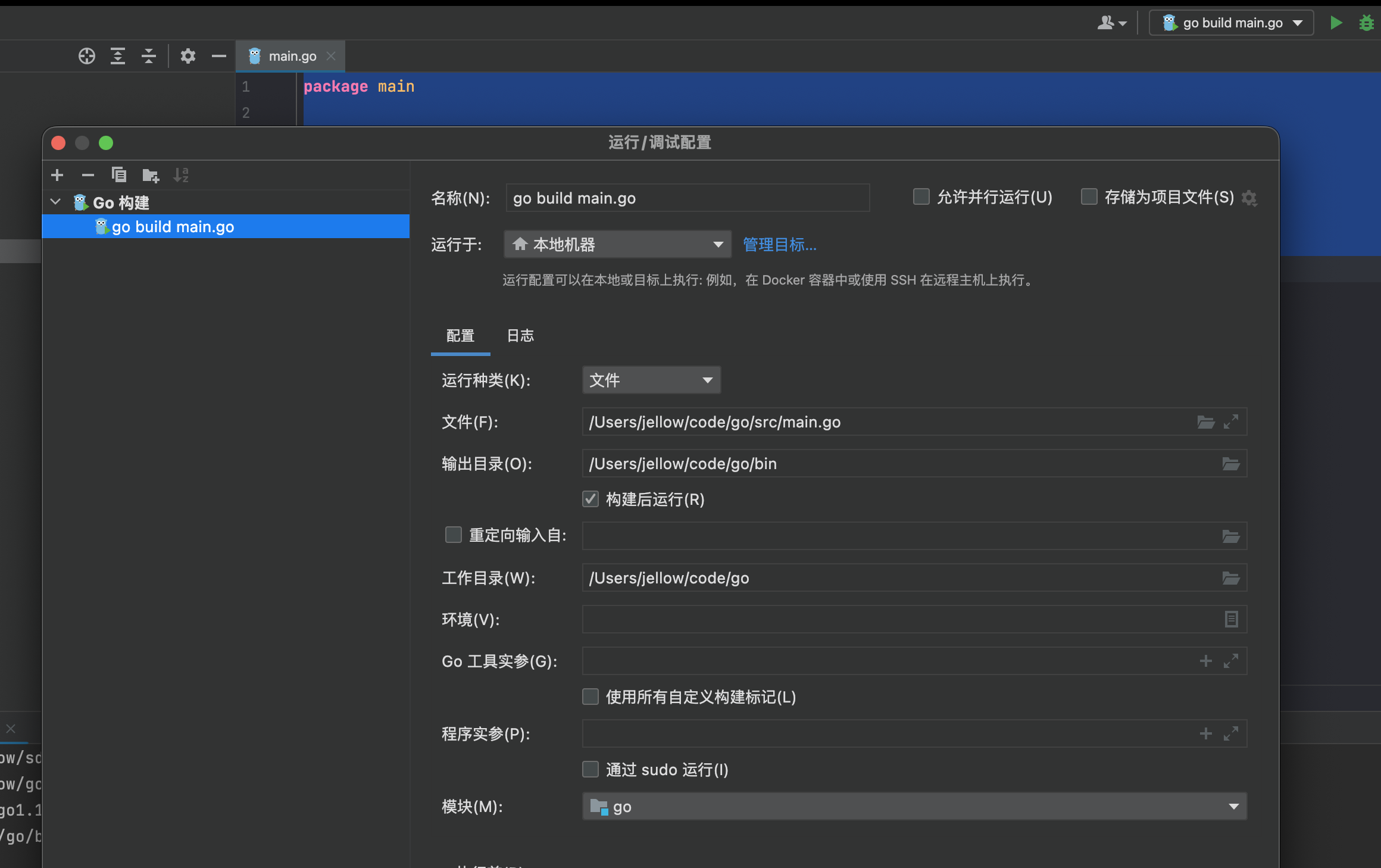Open the 管理目标 link
Screen dimensions: 1381x868
[x=780, y=245]
